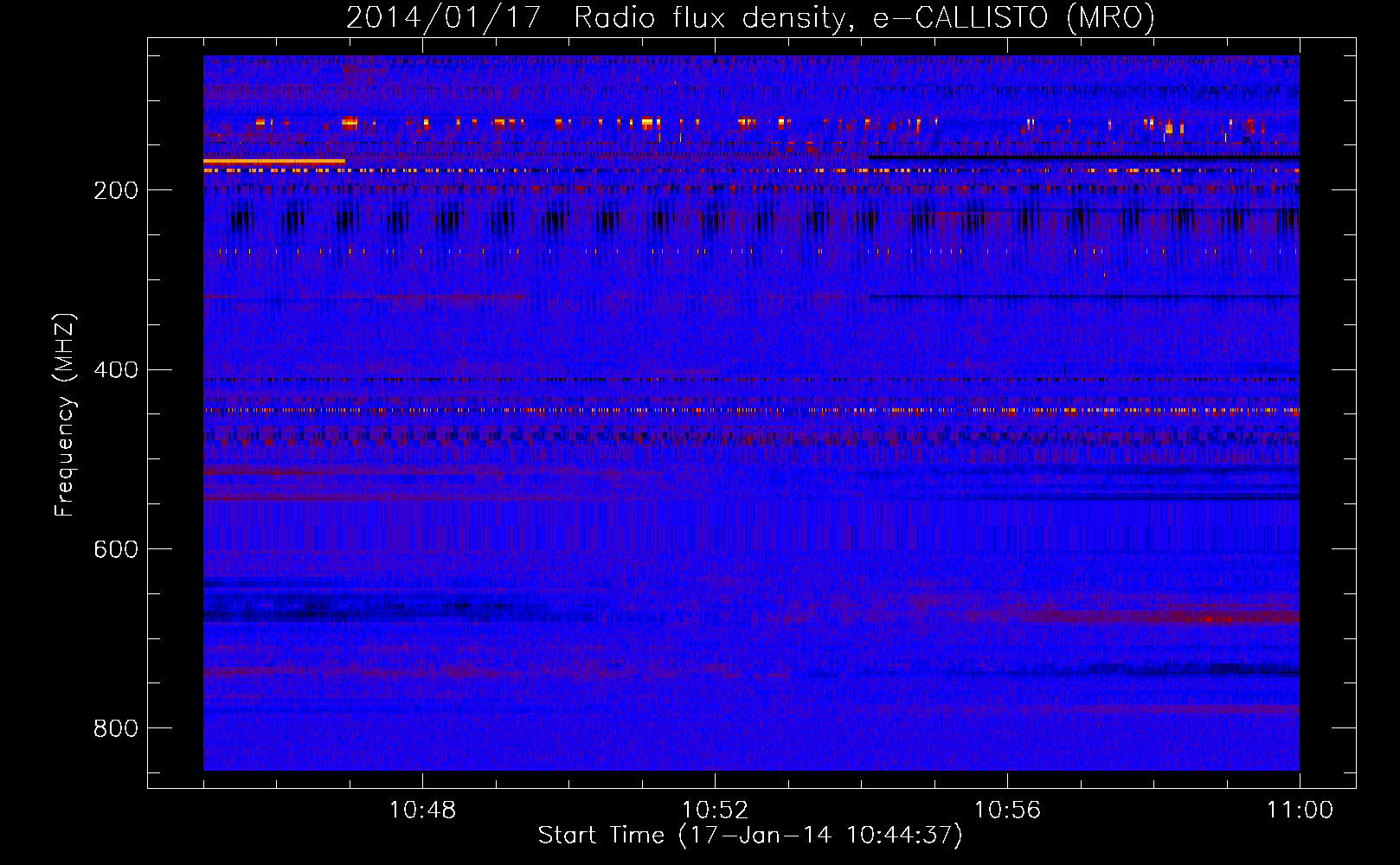
Task: Click the '800' frequency tick label
Action: (116, 728)
